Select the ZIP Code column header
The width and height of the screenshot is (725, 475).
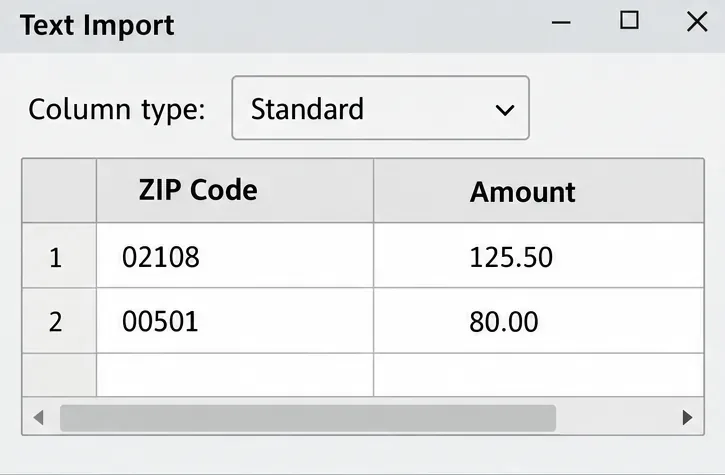(235, 191)
